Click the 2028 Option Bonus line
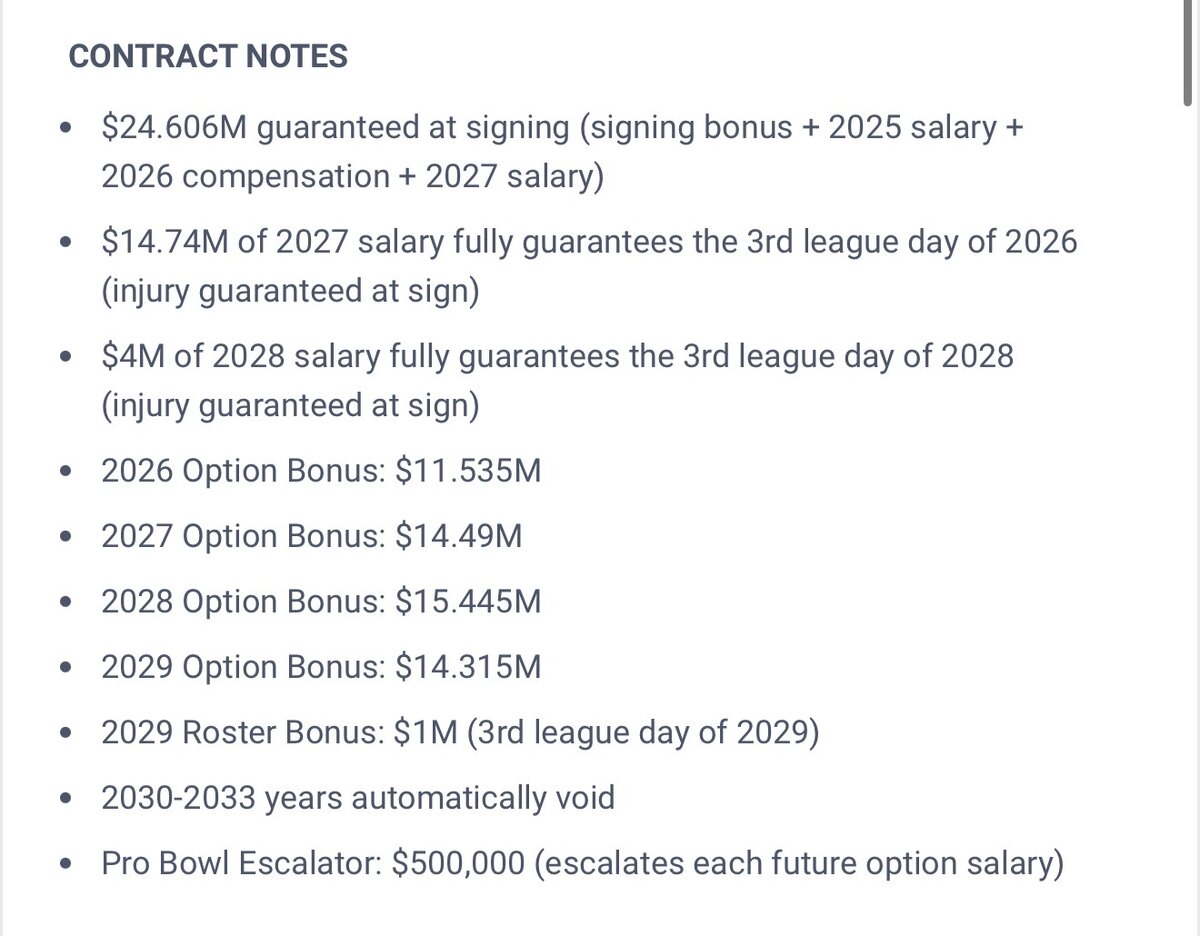Image resolution: width=1200 pixels, height=936 pixels. [320, 602]
